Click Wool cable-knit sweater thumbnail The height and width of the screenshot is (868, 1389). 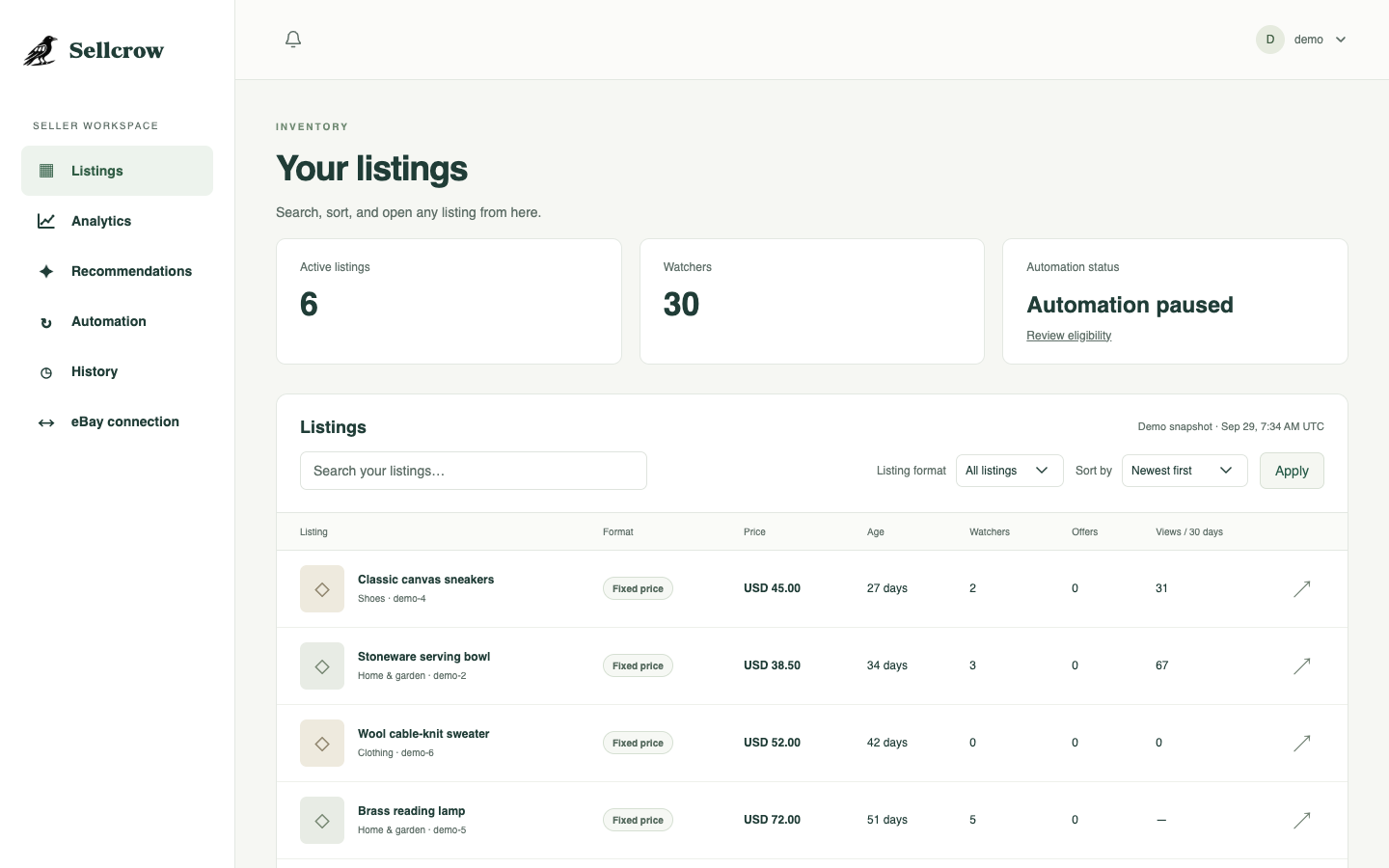[322, 743]
